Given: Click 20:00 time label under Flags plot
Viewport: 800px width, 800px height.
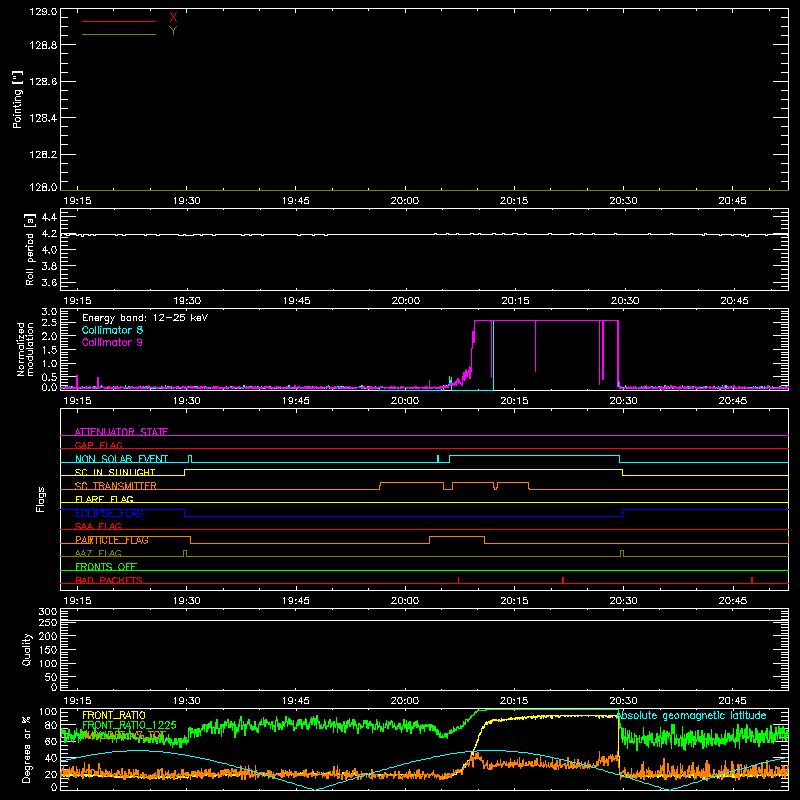Looking at the screenshot, I should 405,601.
